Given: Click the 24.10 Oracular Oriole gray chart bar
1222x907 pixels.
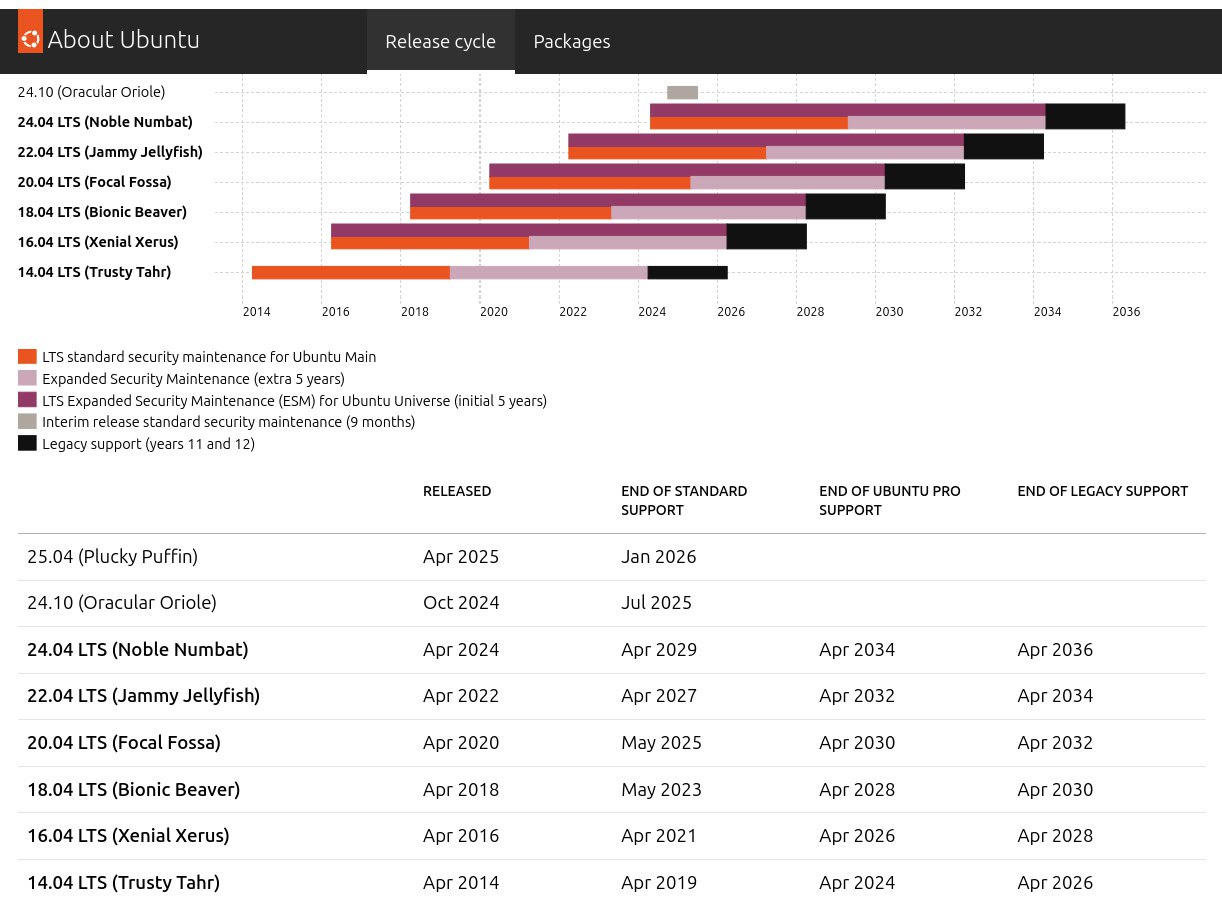Looking at the screenshot, I should (x=682, y=92).
